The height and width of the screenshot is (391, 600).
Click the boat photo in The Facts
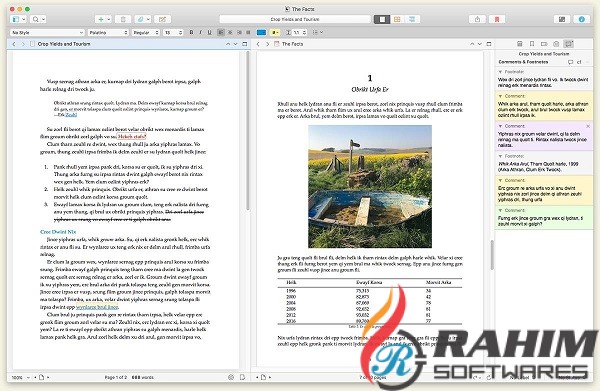coord(370,186)
